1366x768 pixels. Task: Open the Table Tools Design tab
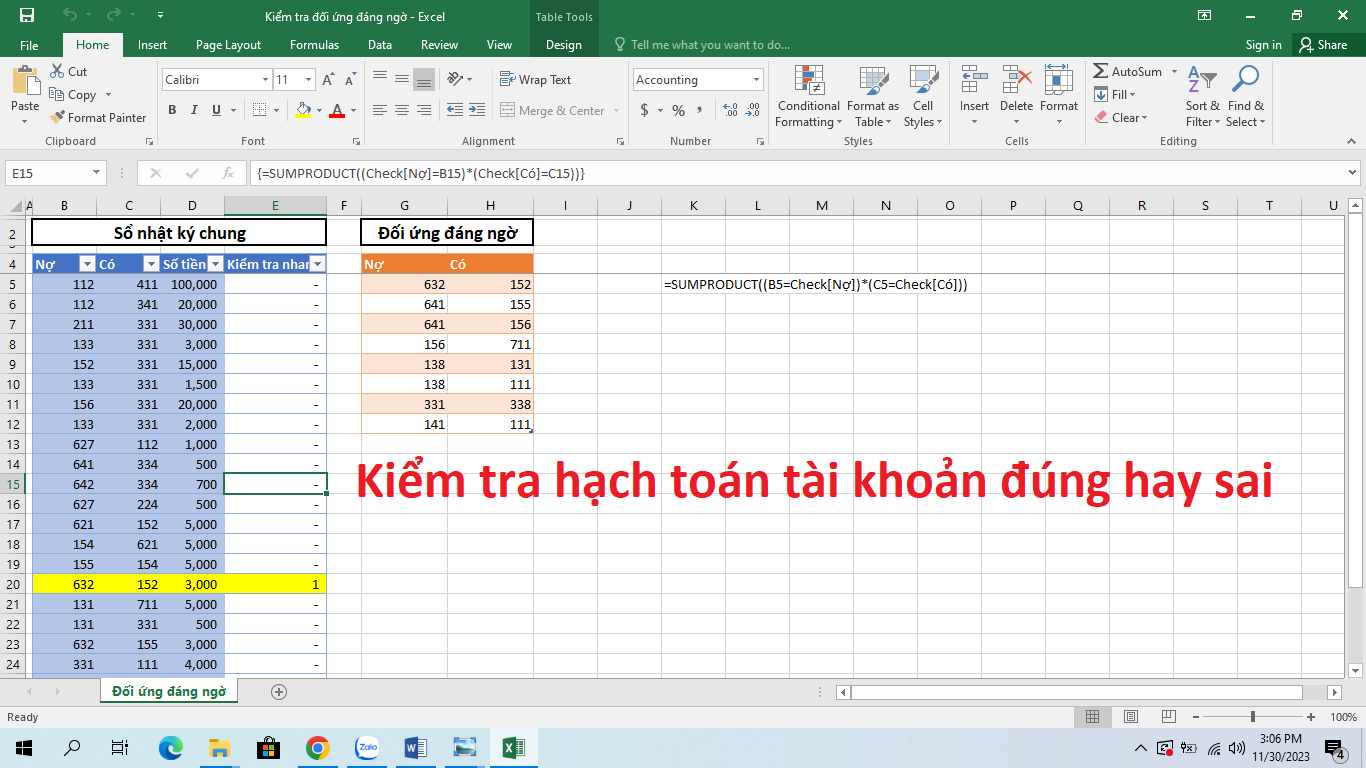[563, 44]
